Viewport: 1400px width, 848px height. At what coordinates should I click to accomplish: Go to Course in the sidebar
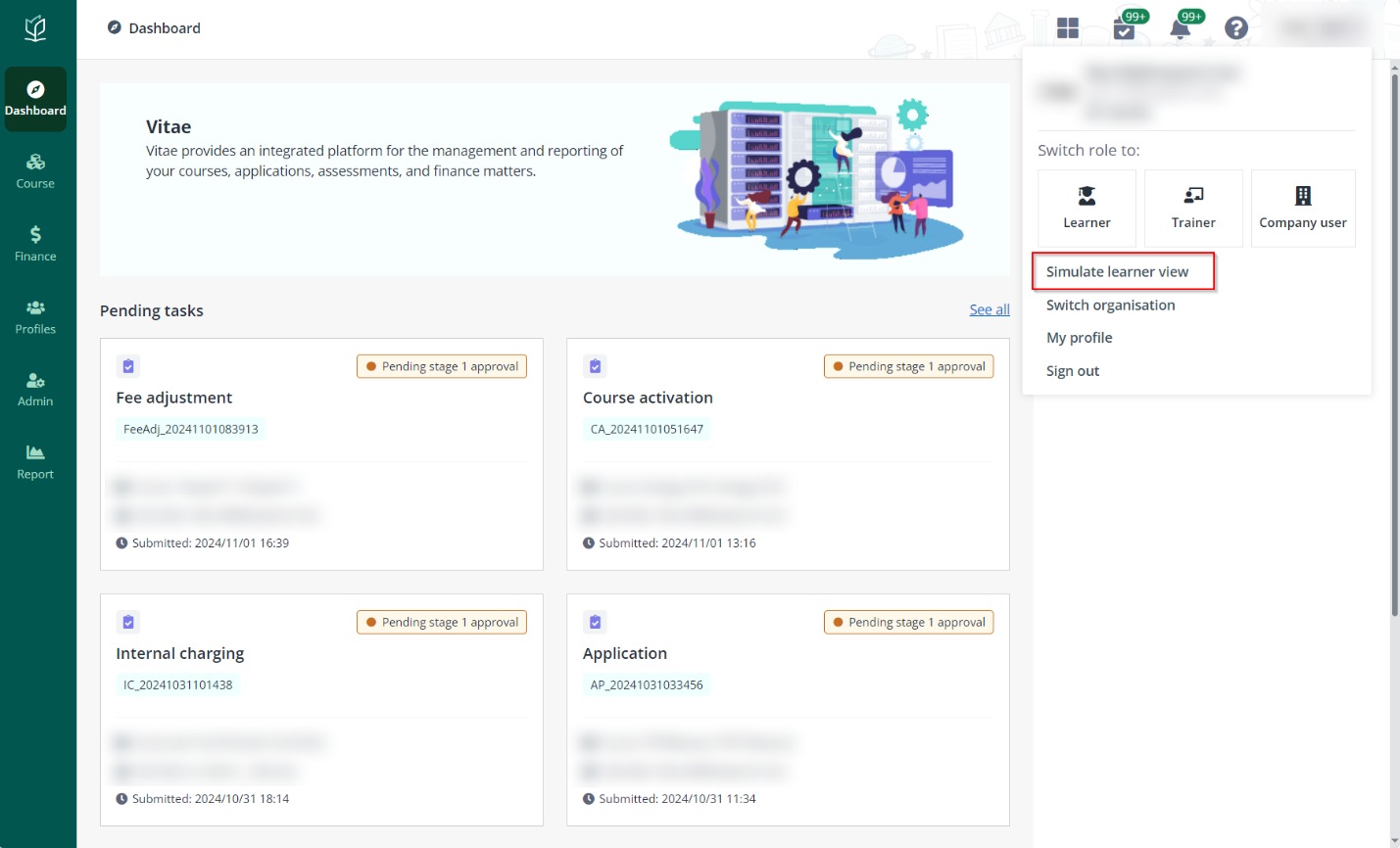[35, 171]
